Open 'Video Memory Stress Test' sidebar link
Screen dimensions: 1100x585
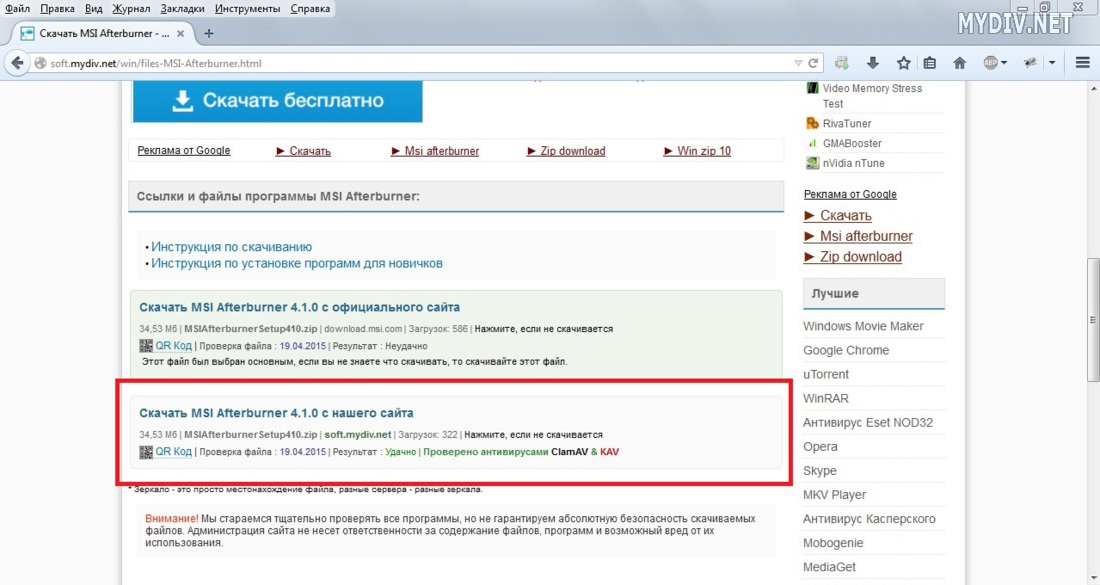[x=872, y=96]
